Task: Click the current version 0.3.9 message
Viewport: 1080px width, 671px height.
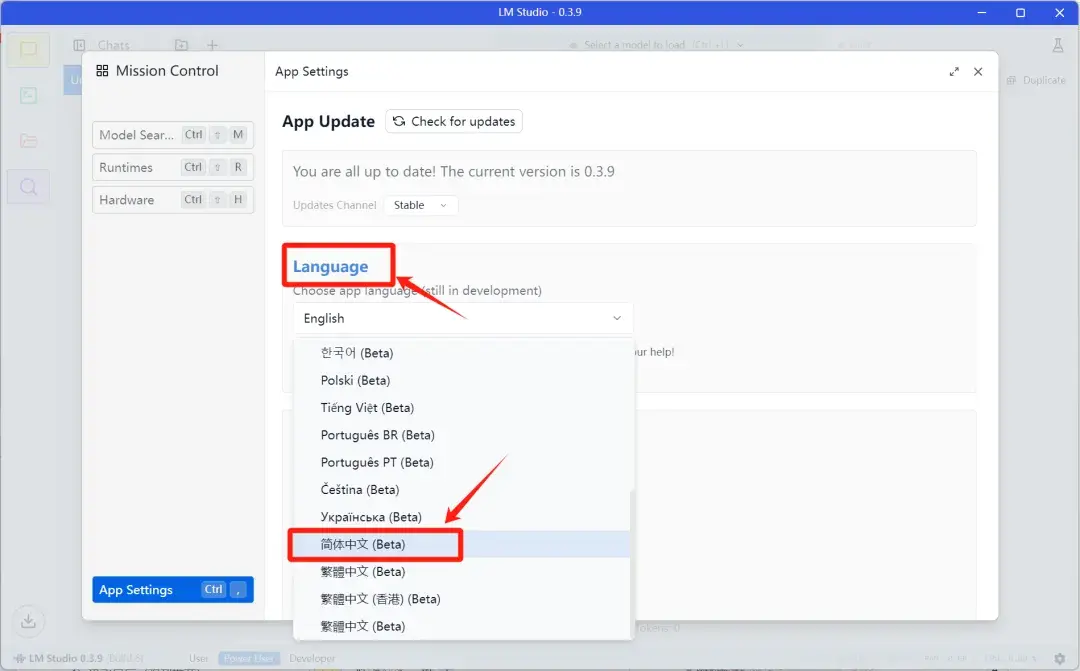Action: pyautogui.click(x=453, y=172)
